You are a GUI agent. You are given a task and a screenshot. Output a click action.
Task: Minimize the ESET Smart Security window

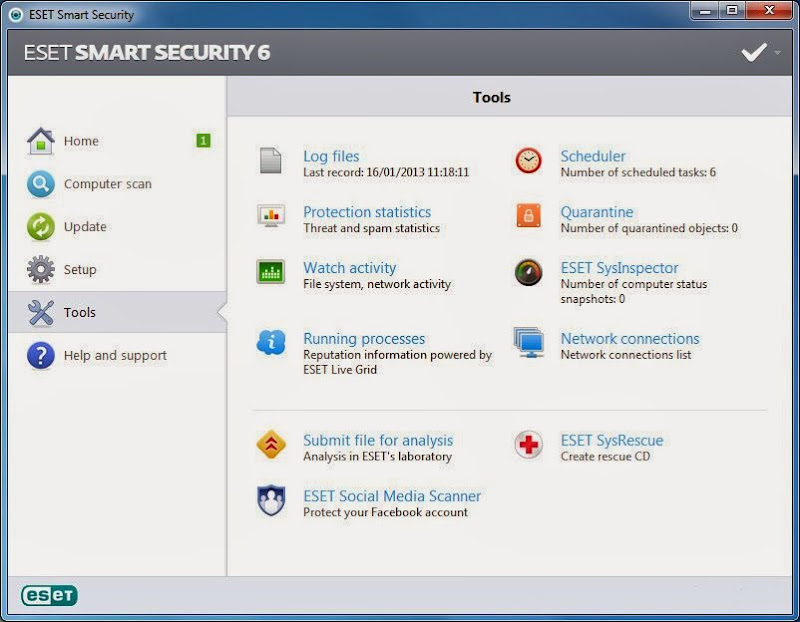click(x=705, y=11)
